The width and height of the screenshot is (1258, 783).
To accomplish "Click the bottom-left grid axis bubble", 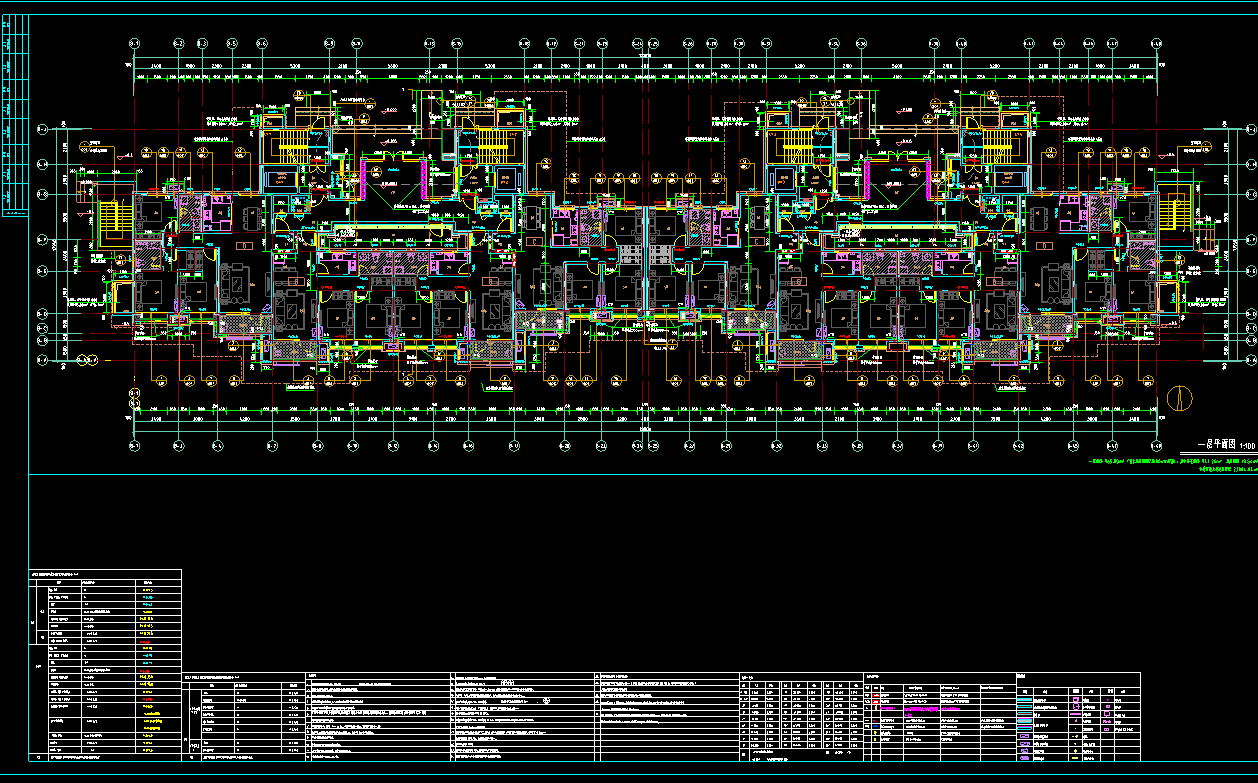I will pos(134,445).
